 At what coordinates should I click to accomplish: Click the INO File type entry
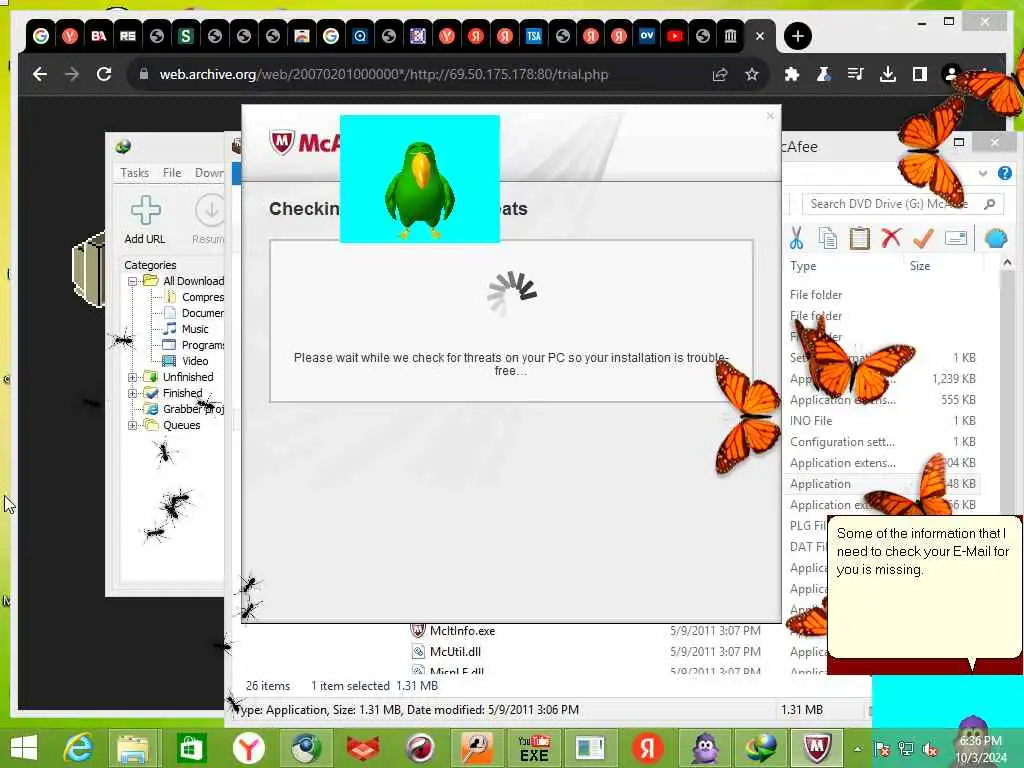(x=810, y=421)
